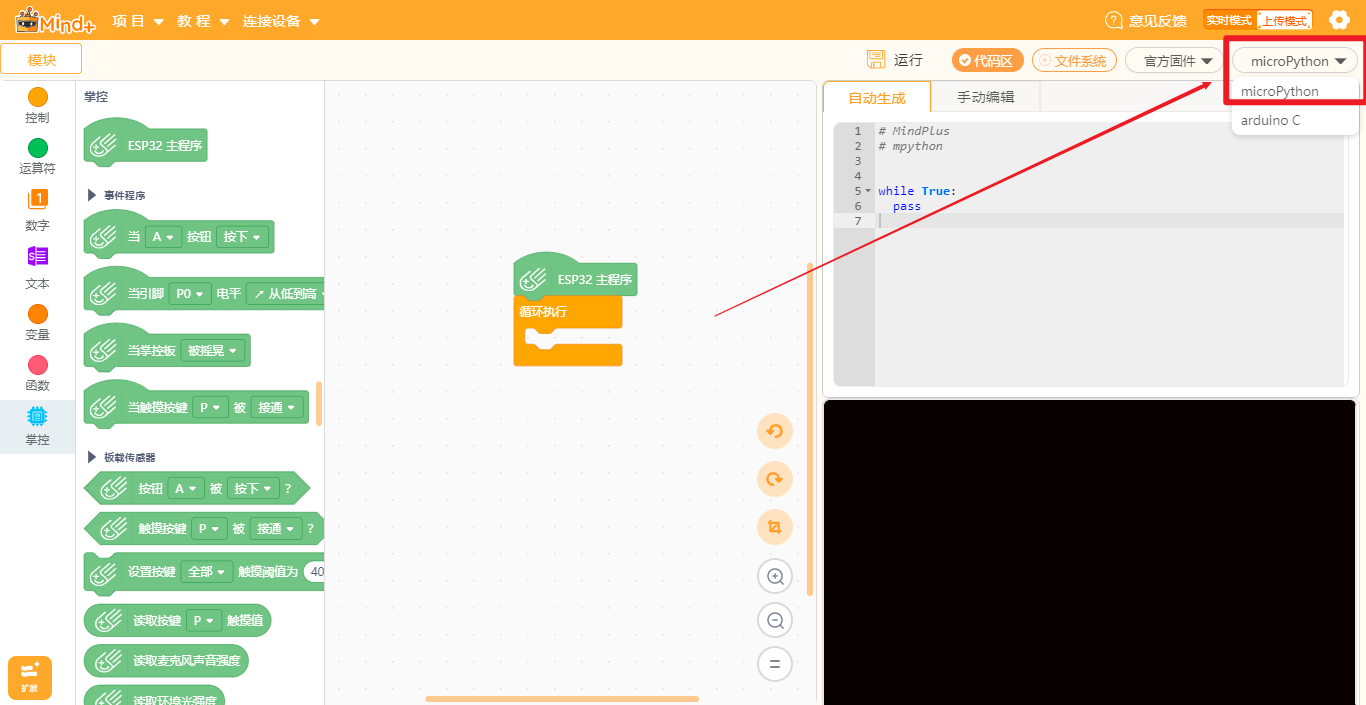Redo the last workspace action
The image size is (1366, 705).
pos(774,479)
